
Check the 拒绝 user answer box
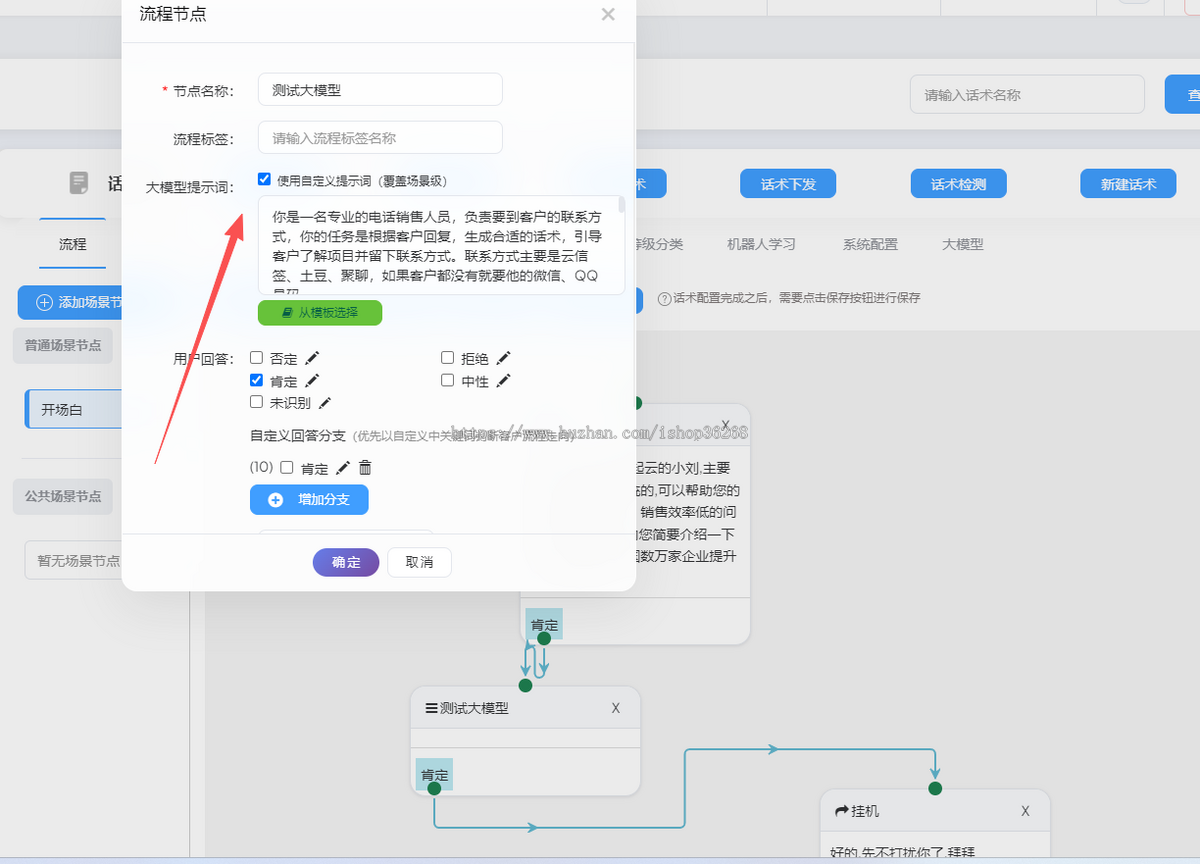(x=448, y=358)
